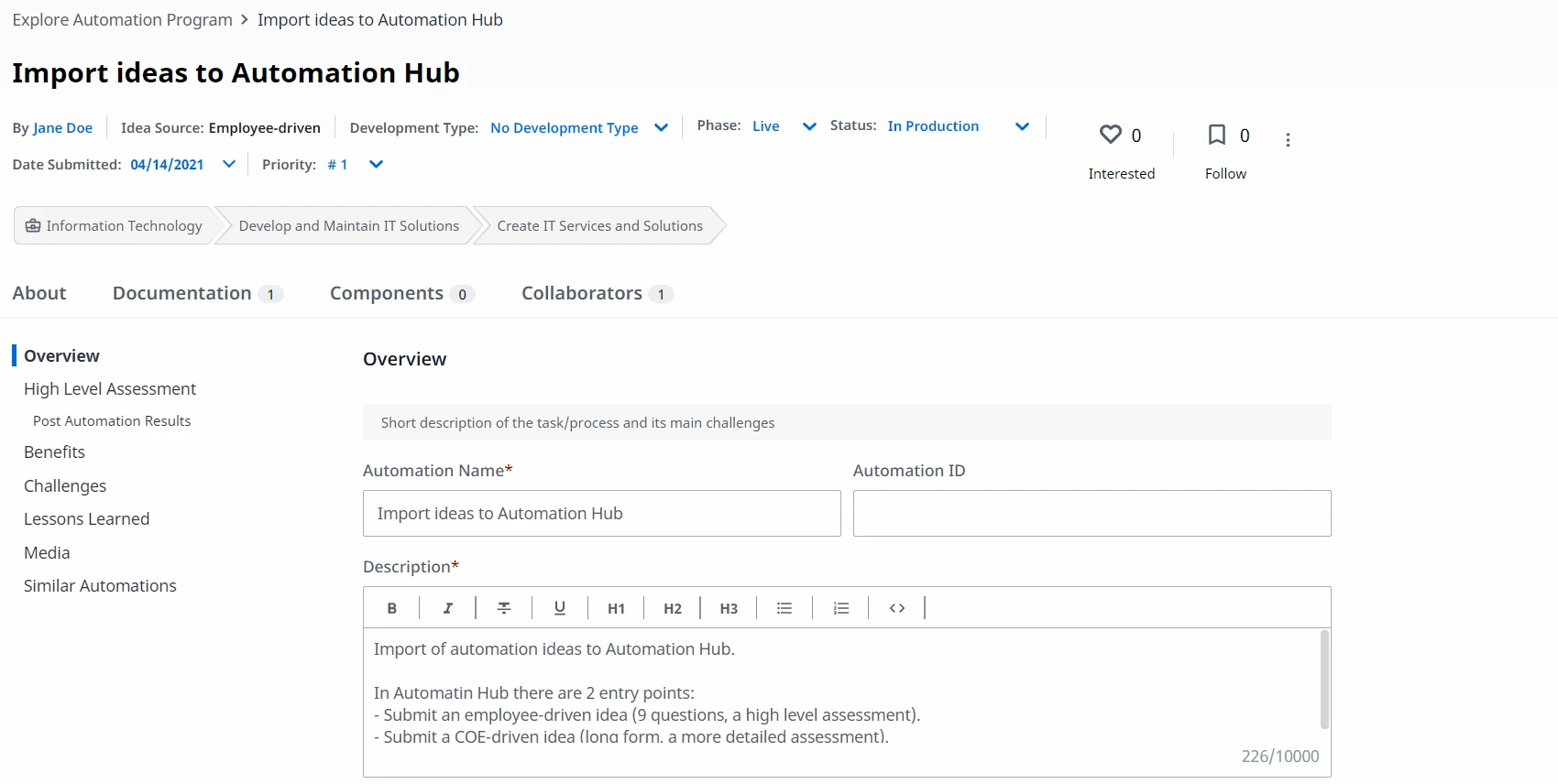1558x784 pixels.
Task: Insert a code block
Action: coord(897,608)
